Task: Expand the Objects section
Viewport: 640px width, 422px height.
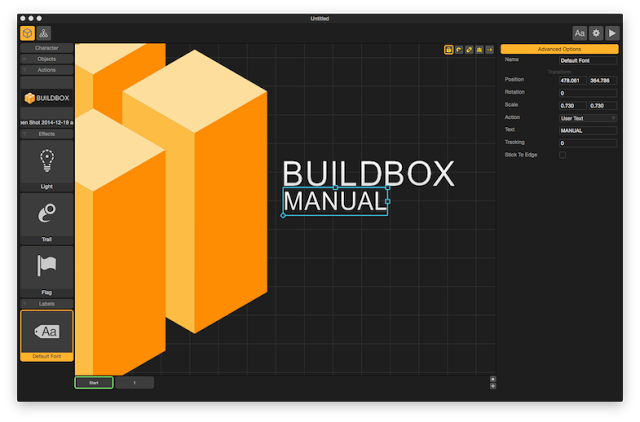Action: (x=47, y=59)
